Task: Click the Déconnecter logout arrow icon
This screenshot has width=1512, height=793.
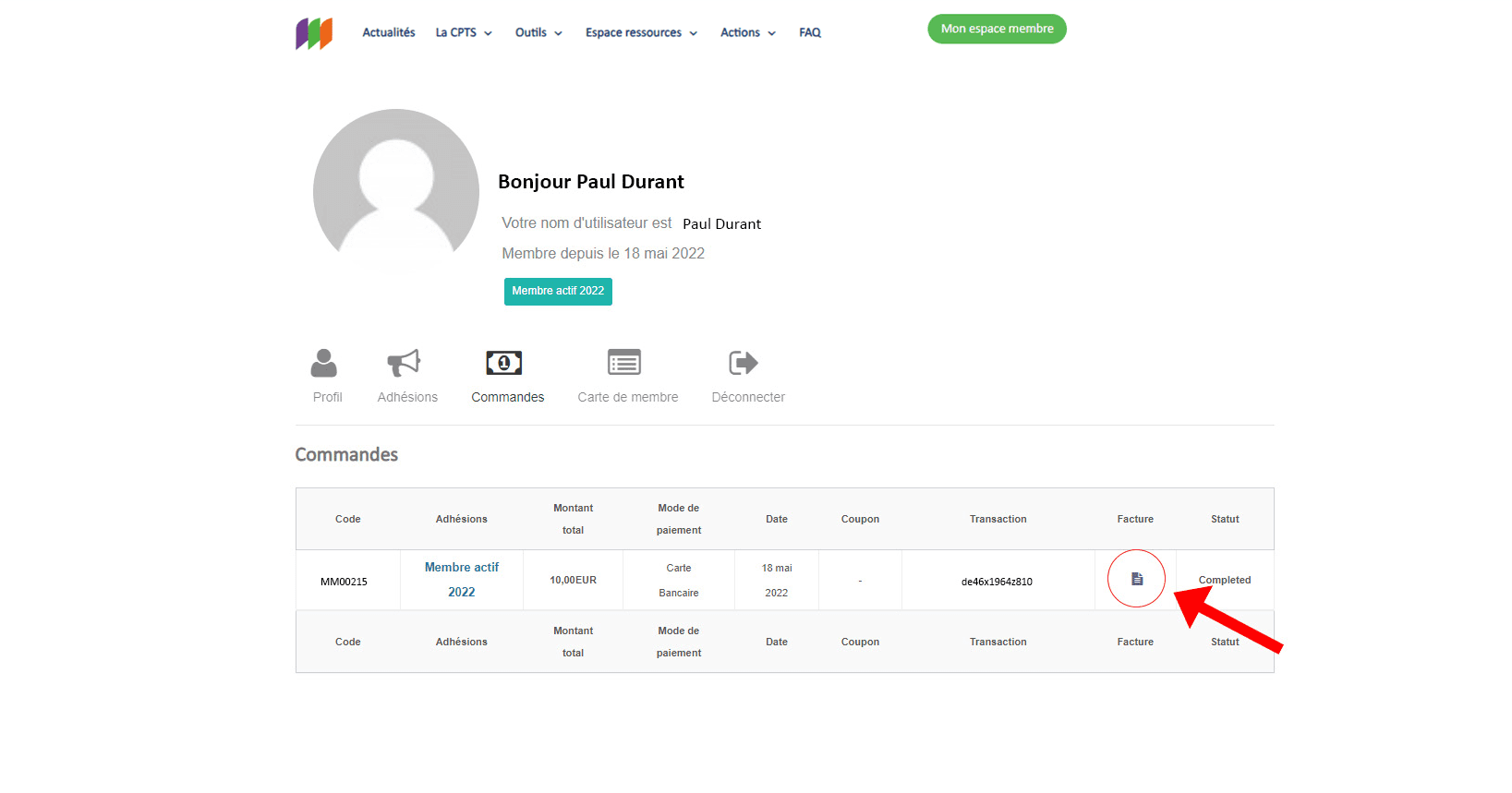Action: pos(744,363)
